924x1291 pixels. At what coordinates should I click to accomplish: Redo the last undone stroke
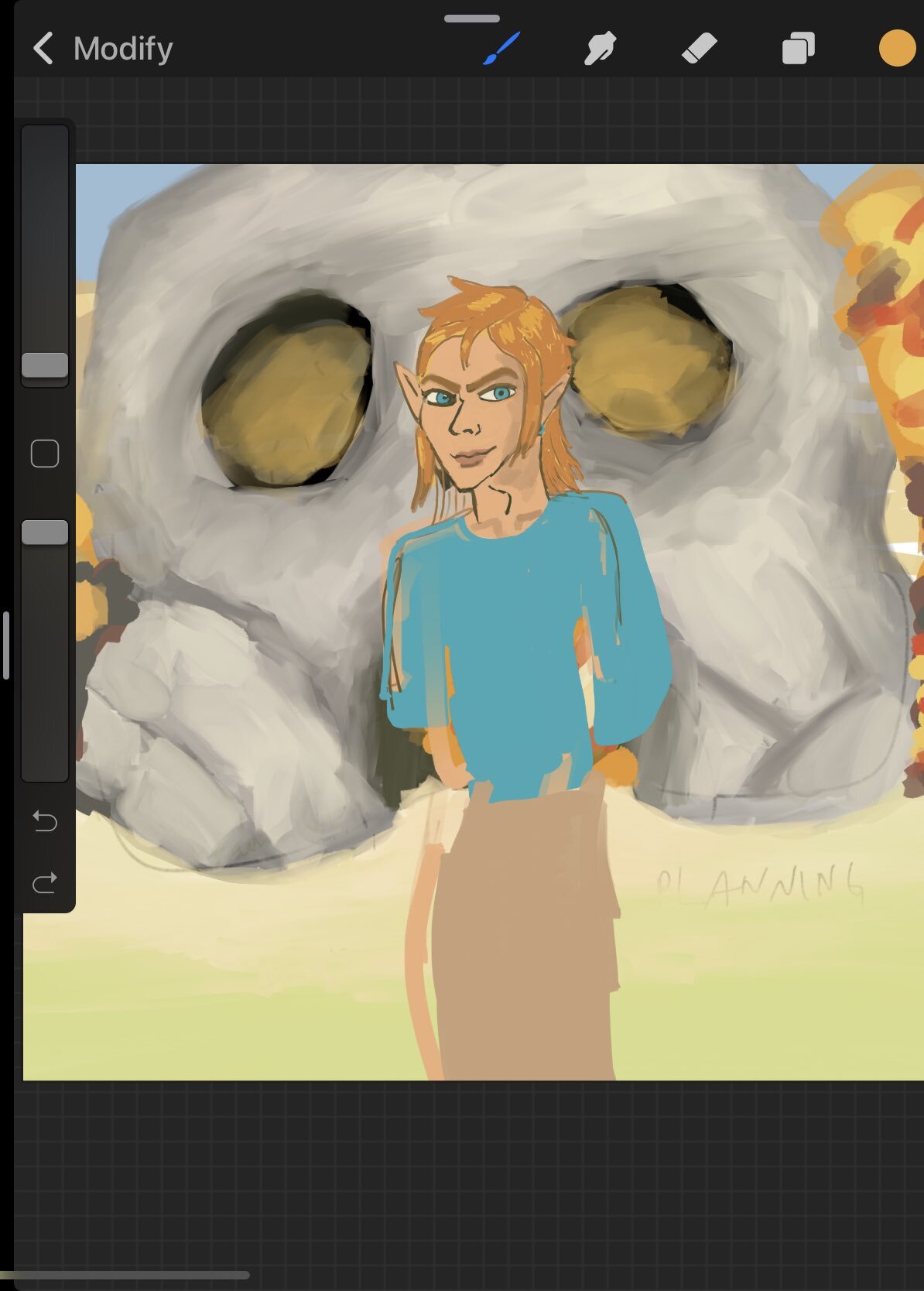[45, 882]
